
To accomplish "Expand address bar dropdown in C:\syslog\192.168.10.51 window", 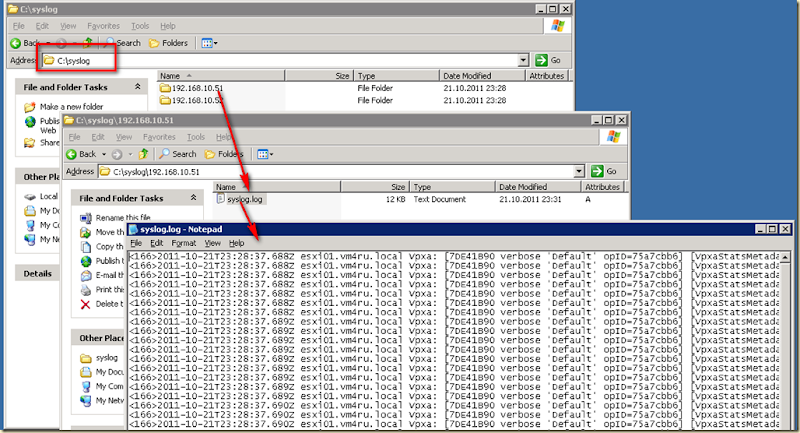I will 579,171.
